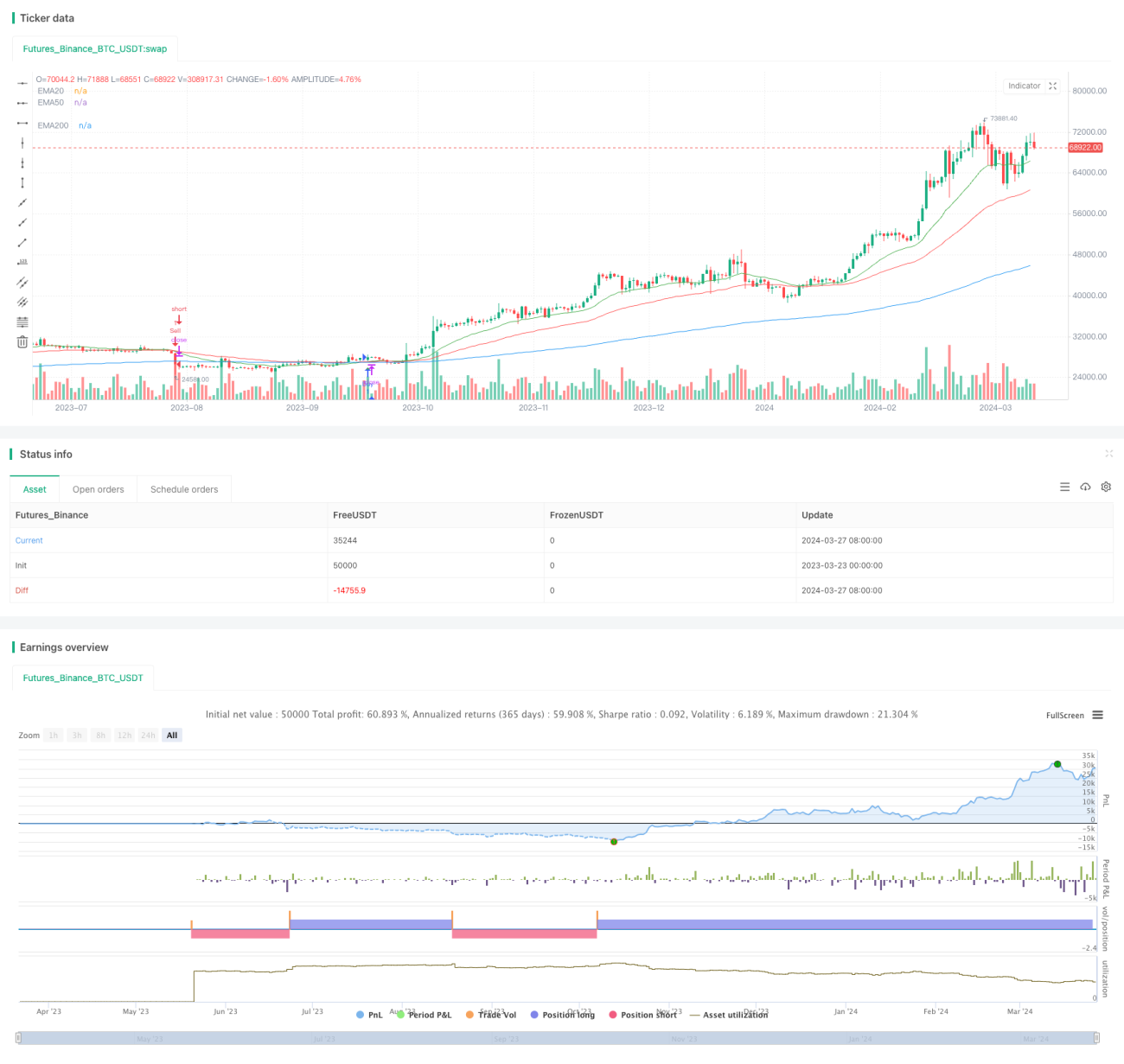Open the gear settings in Status info
This screenshot has height=1064, width=1124.
(x=1106, y=487)
